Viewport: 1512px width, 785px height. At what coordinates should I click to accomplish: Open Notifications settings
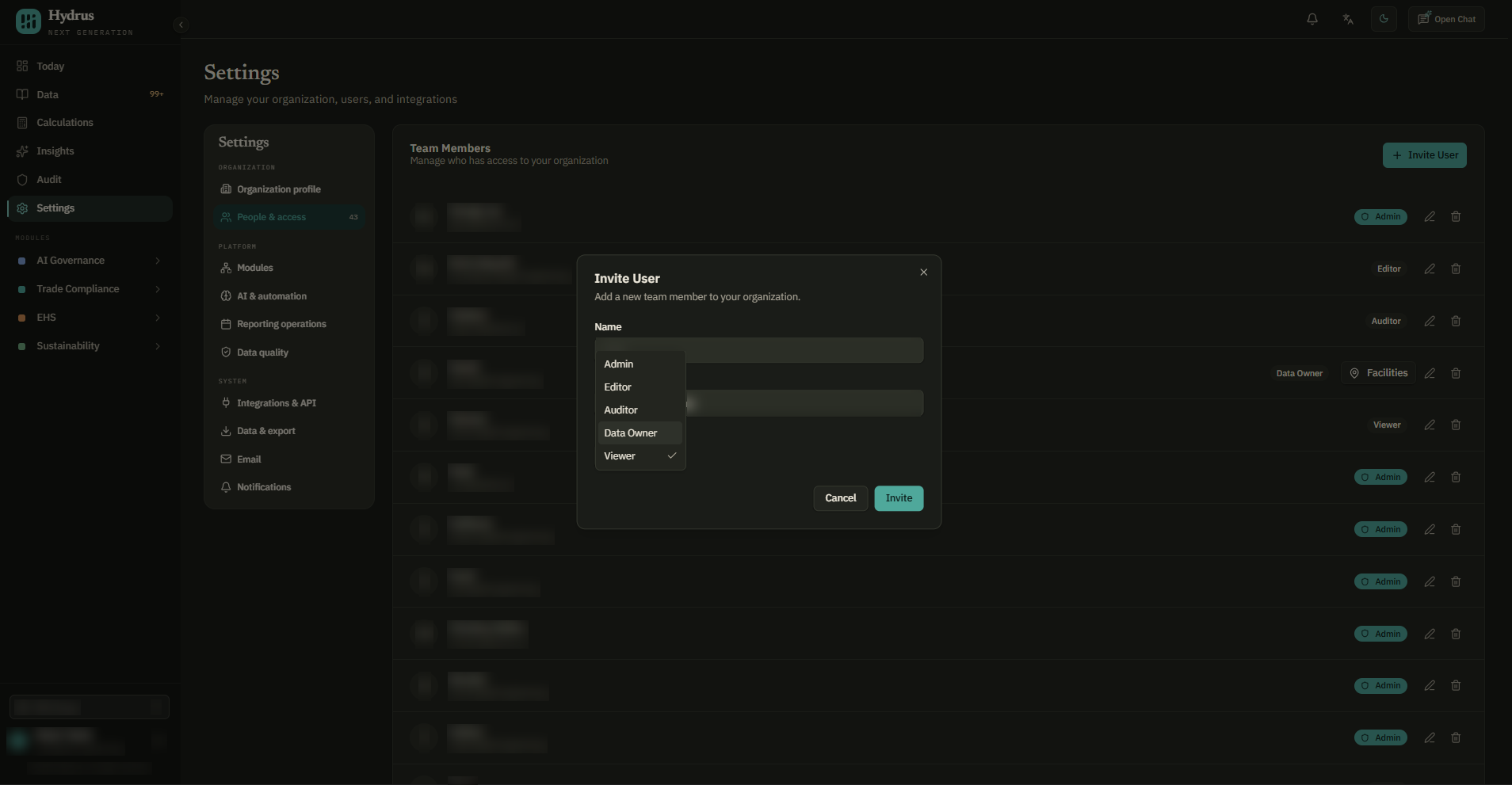tap(289, 487)
